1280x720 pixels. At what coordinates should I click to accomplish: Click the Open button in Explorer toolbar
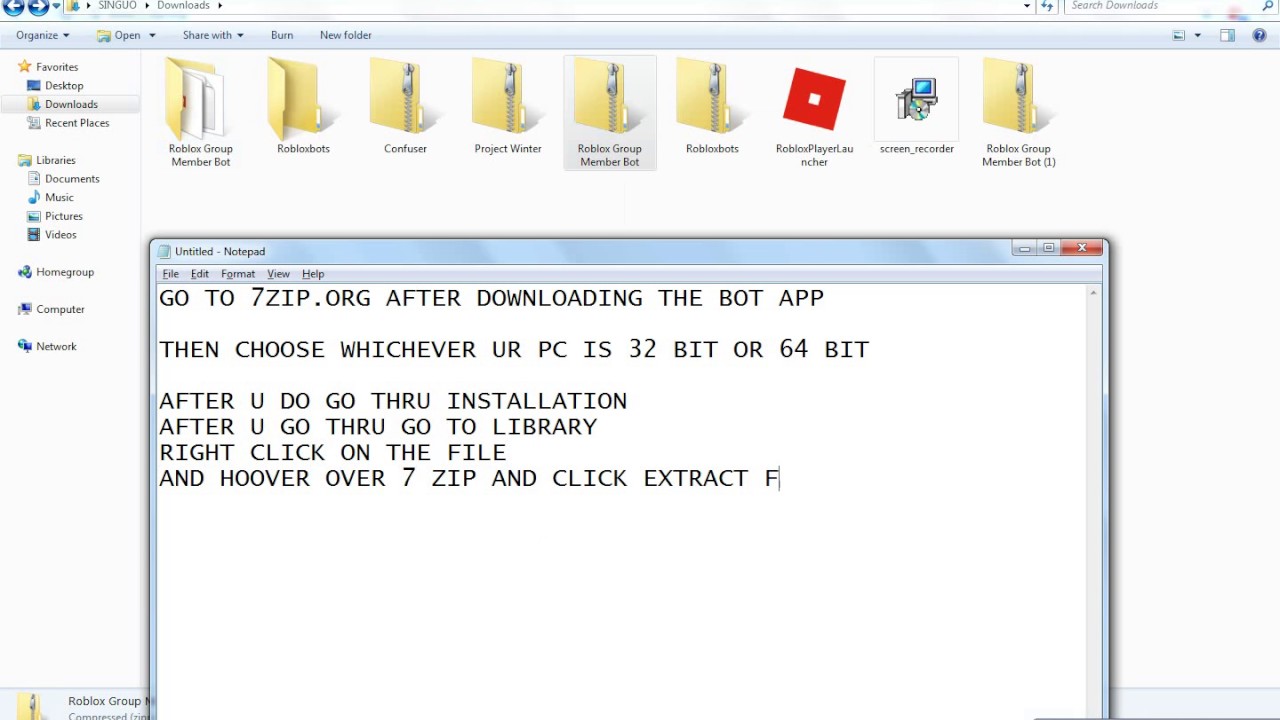point(120,35)
